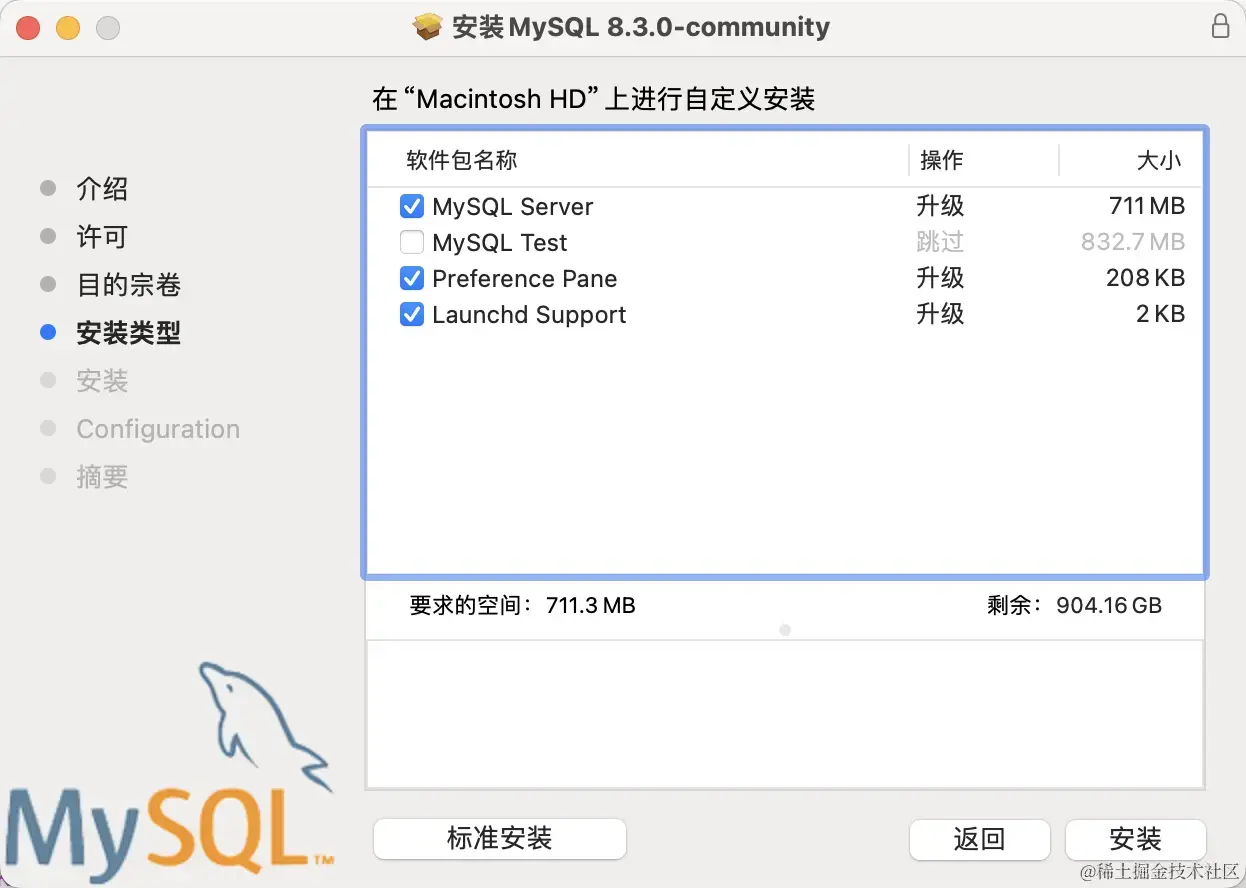Click the 剩余 904.16 GB text

point(1074,605)
